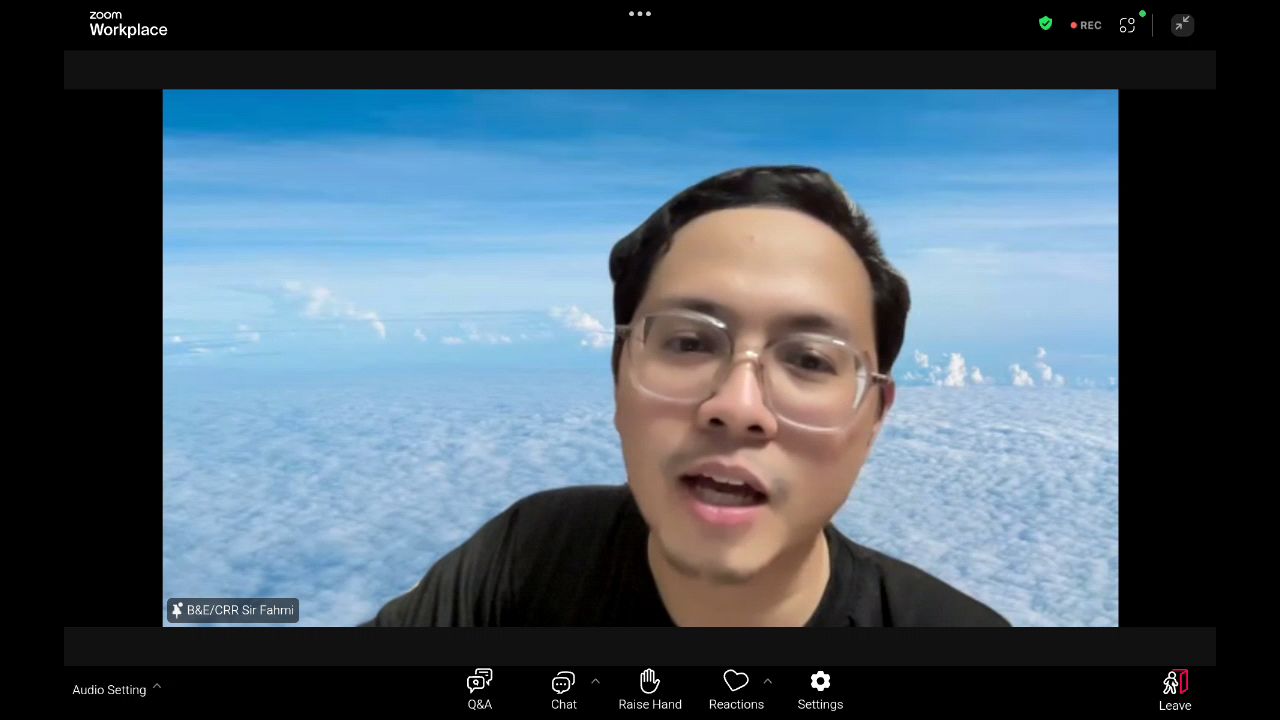1280x720 pixels.
Task: Open the three-dot more menu at top
Action: pos(640,14)
